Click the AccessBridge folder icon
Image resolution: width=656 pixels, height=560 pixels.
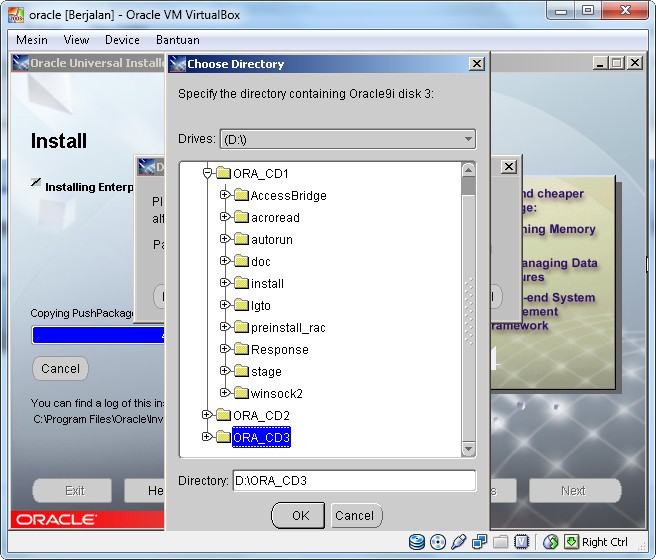[x=241, y=195]
